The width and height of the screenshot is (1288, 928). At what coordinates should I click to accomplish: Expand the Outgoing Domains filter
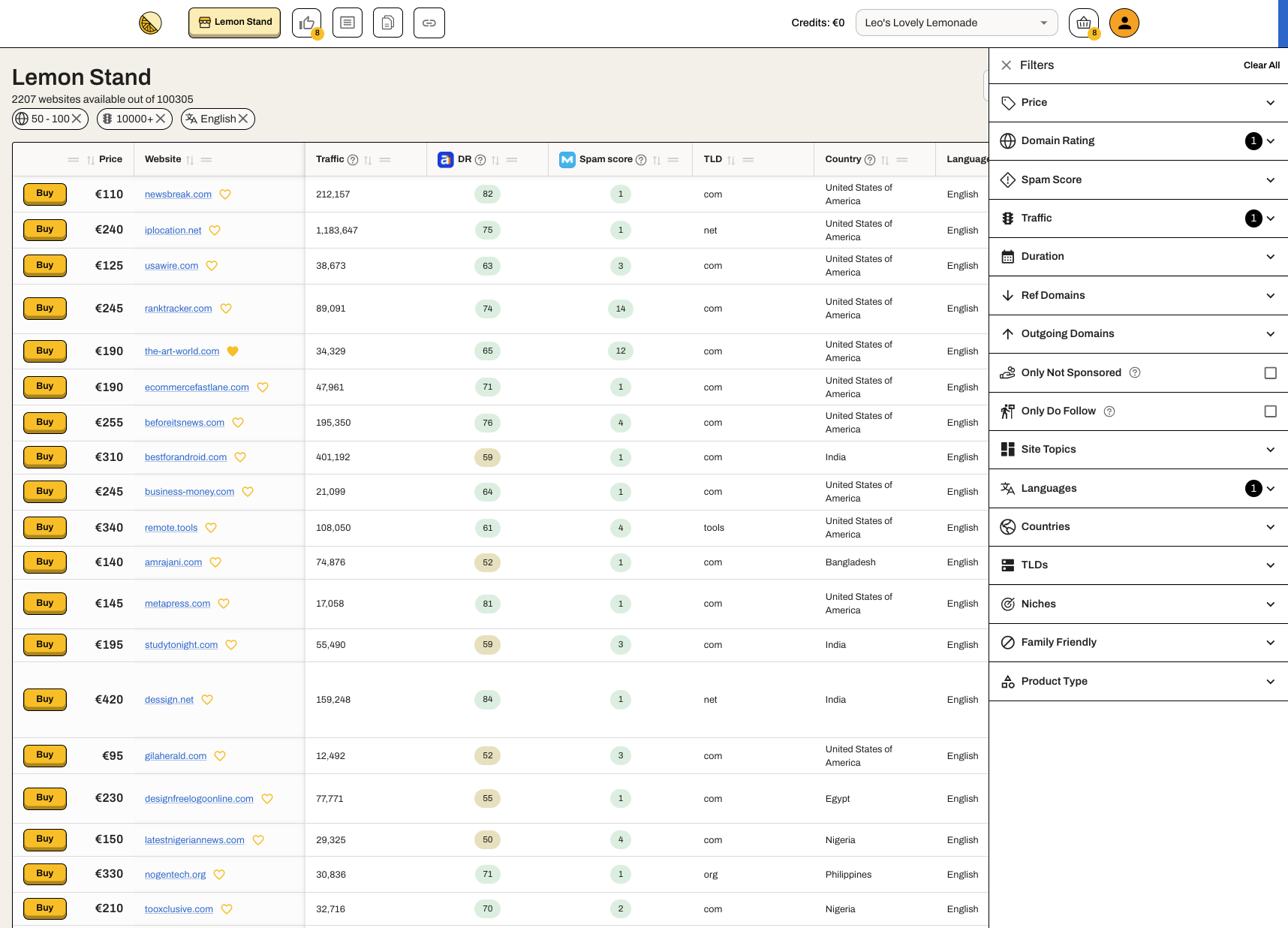coord(1139,334)
